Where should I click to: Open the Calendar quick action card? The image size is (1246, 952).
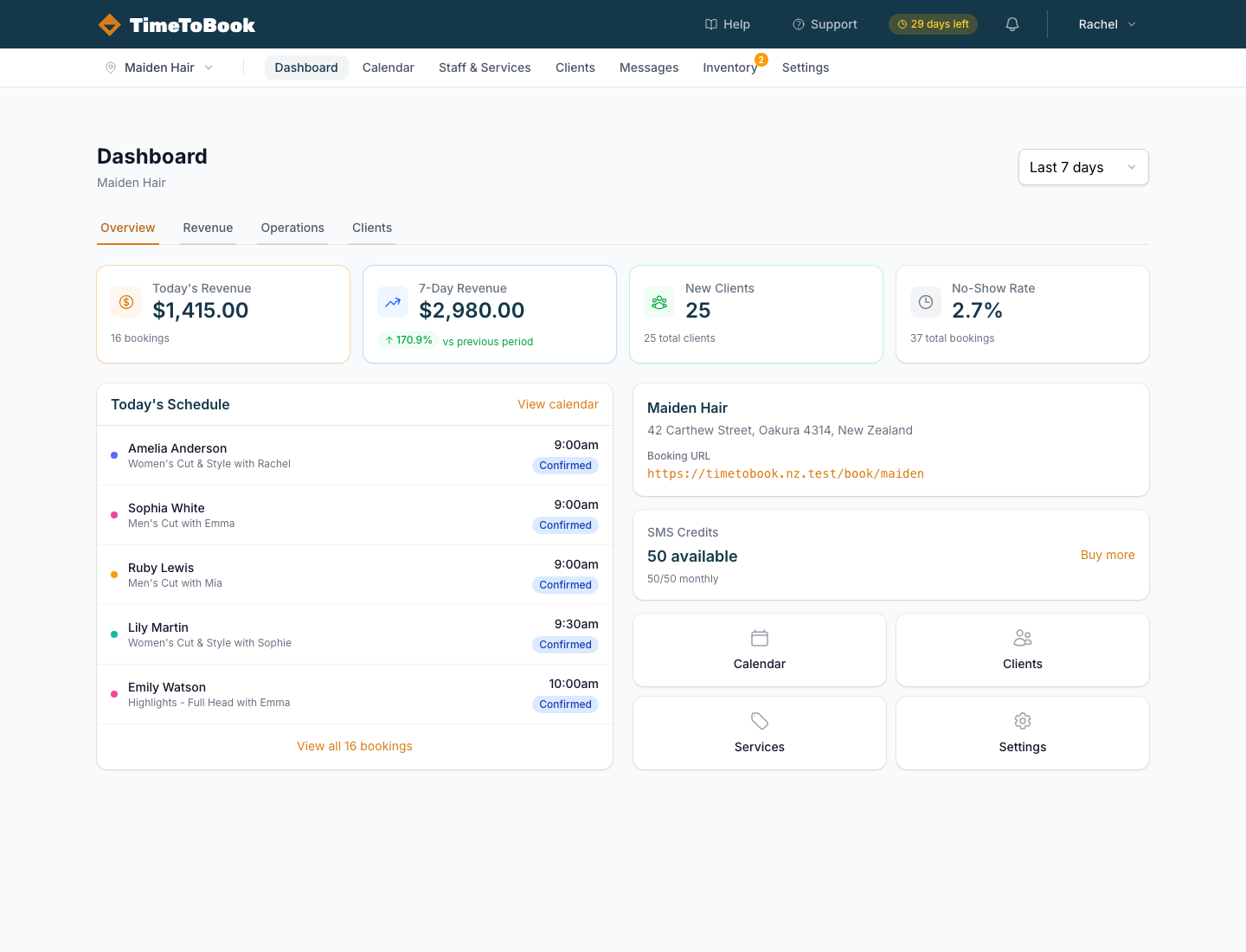tap(759, 649)
